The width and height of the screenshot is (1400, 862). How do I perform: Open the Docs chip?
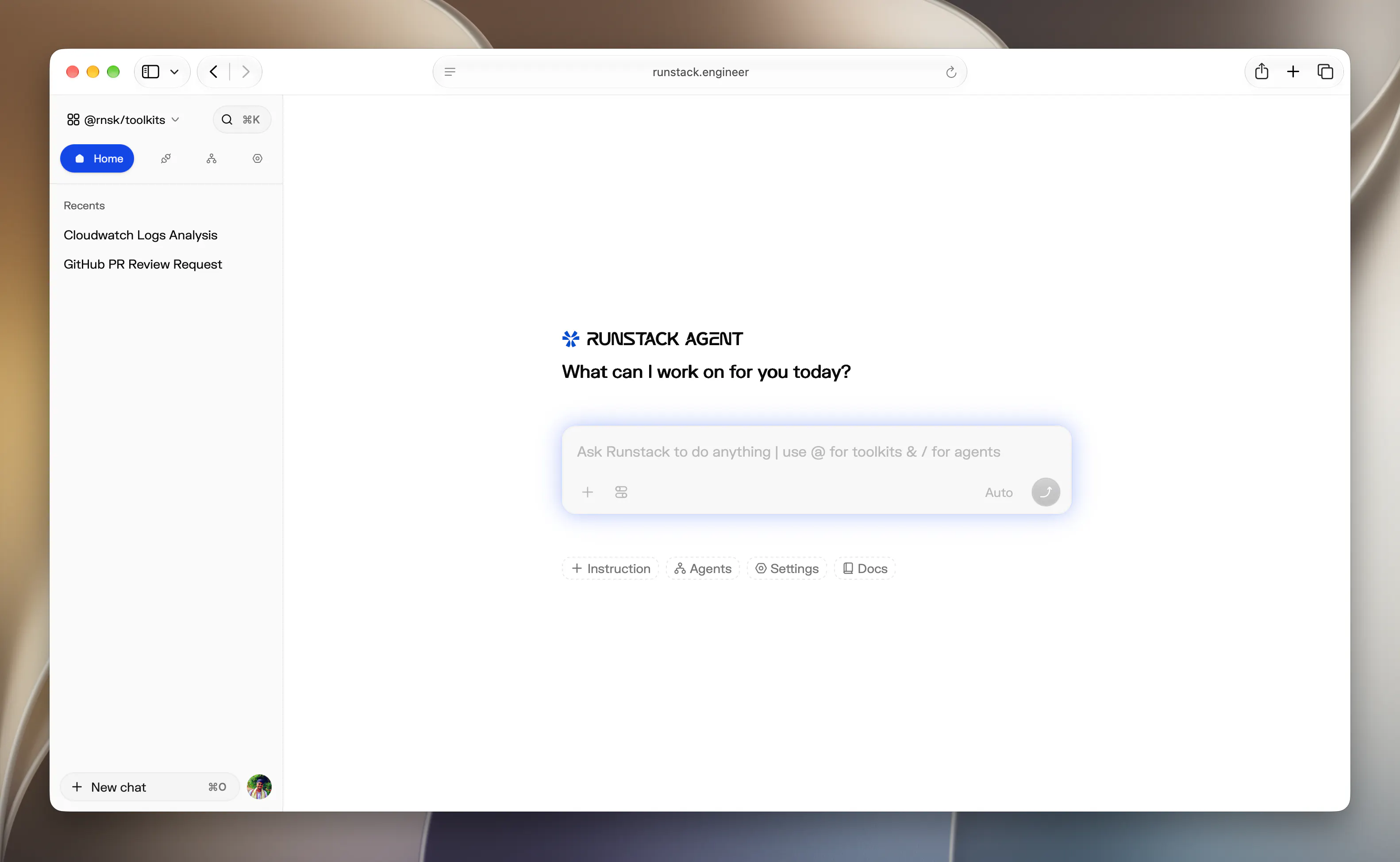pyautogui.click(x=865, y=568)
